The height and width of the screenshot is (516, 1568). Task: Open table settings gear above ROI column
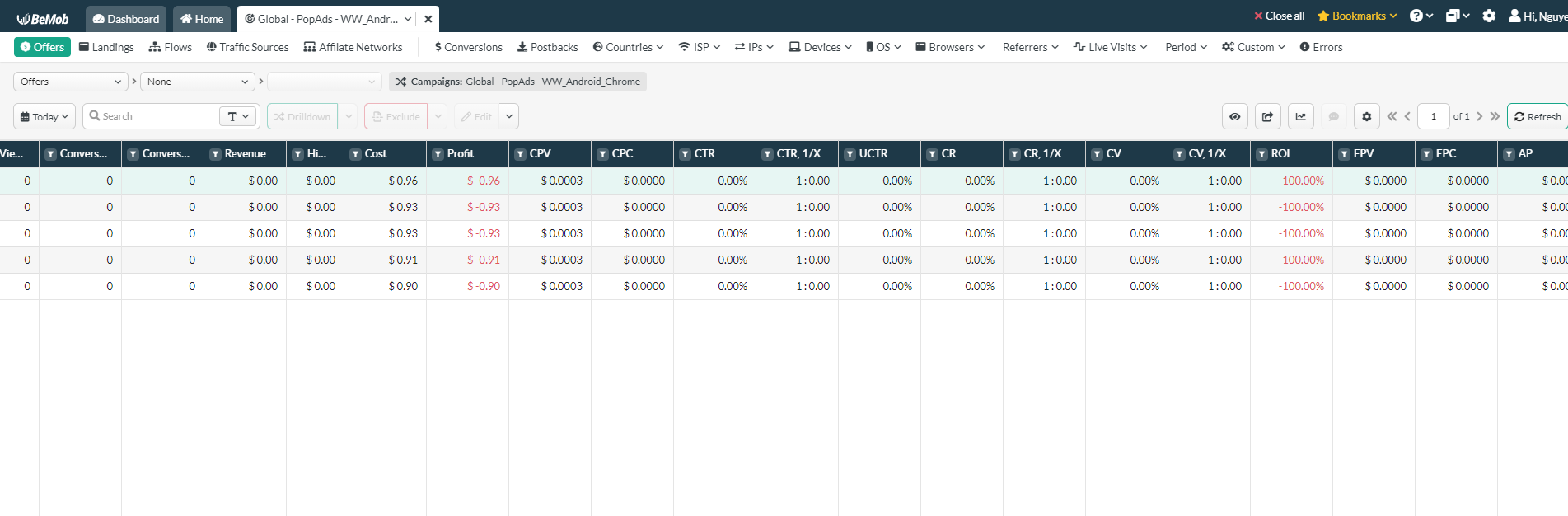[x=1366, y=116]
